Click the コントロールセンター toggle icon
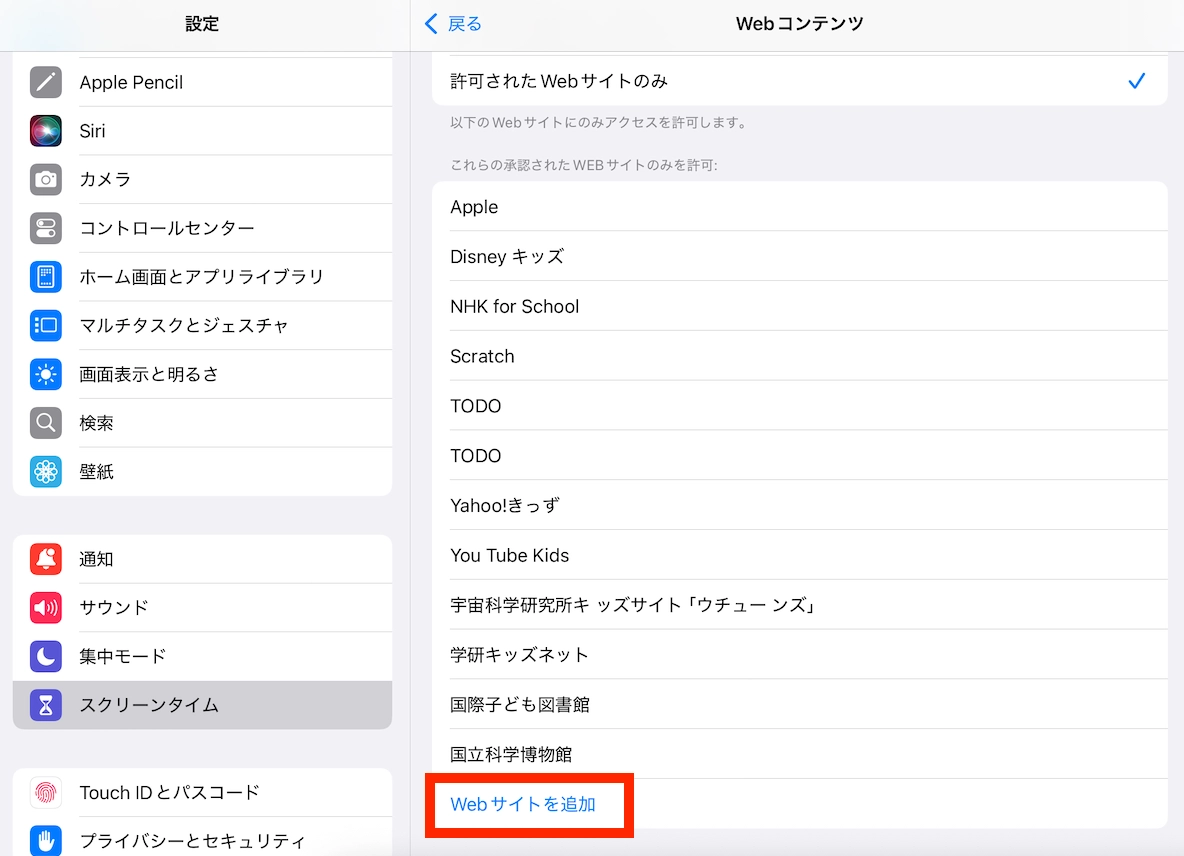The height and width of the screenshot is (856, 1184). pos(46,228)
